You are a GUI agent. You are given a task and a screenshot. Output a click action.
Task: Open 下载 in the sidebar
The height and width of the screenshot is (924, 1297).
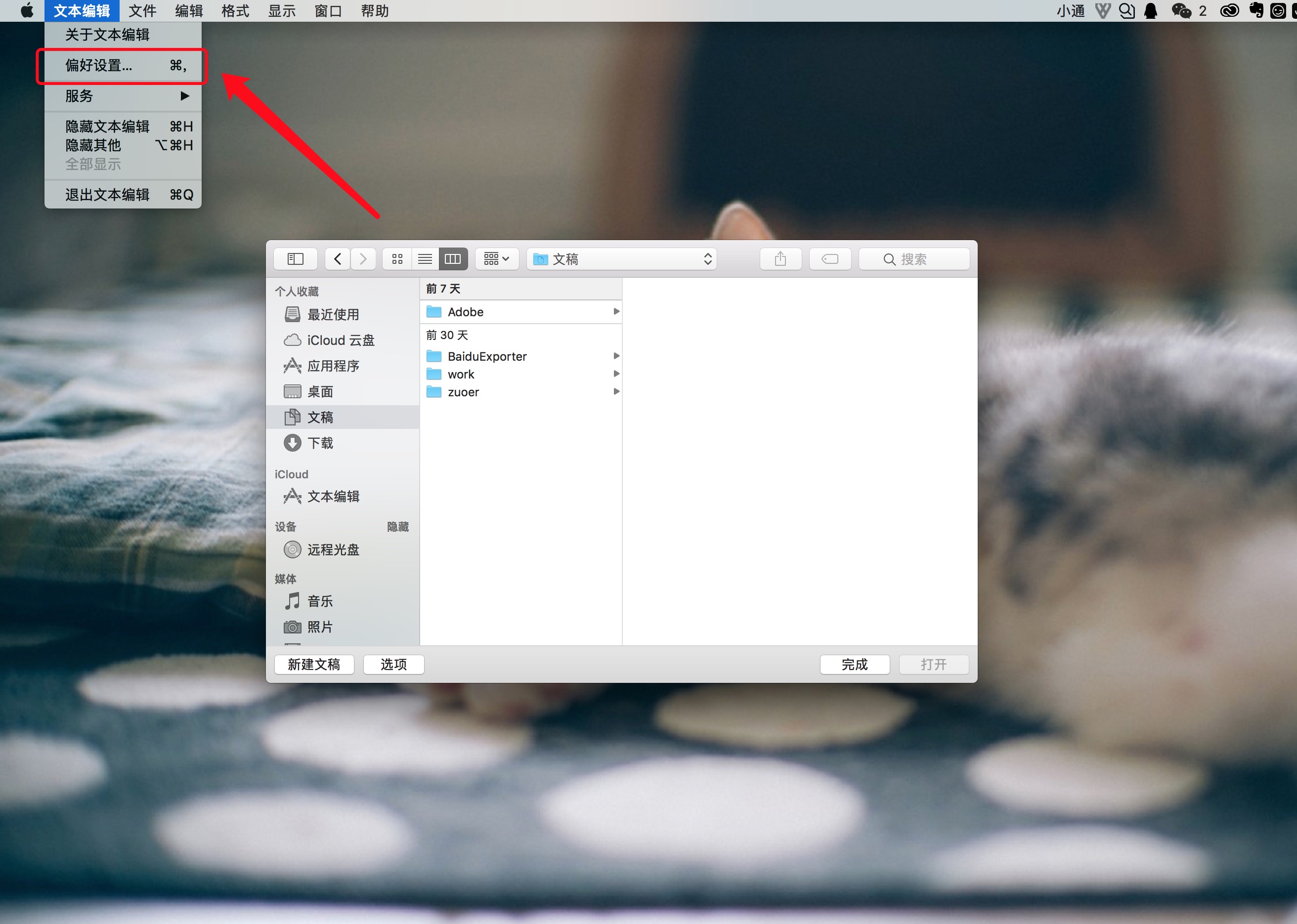coord(343,443)
